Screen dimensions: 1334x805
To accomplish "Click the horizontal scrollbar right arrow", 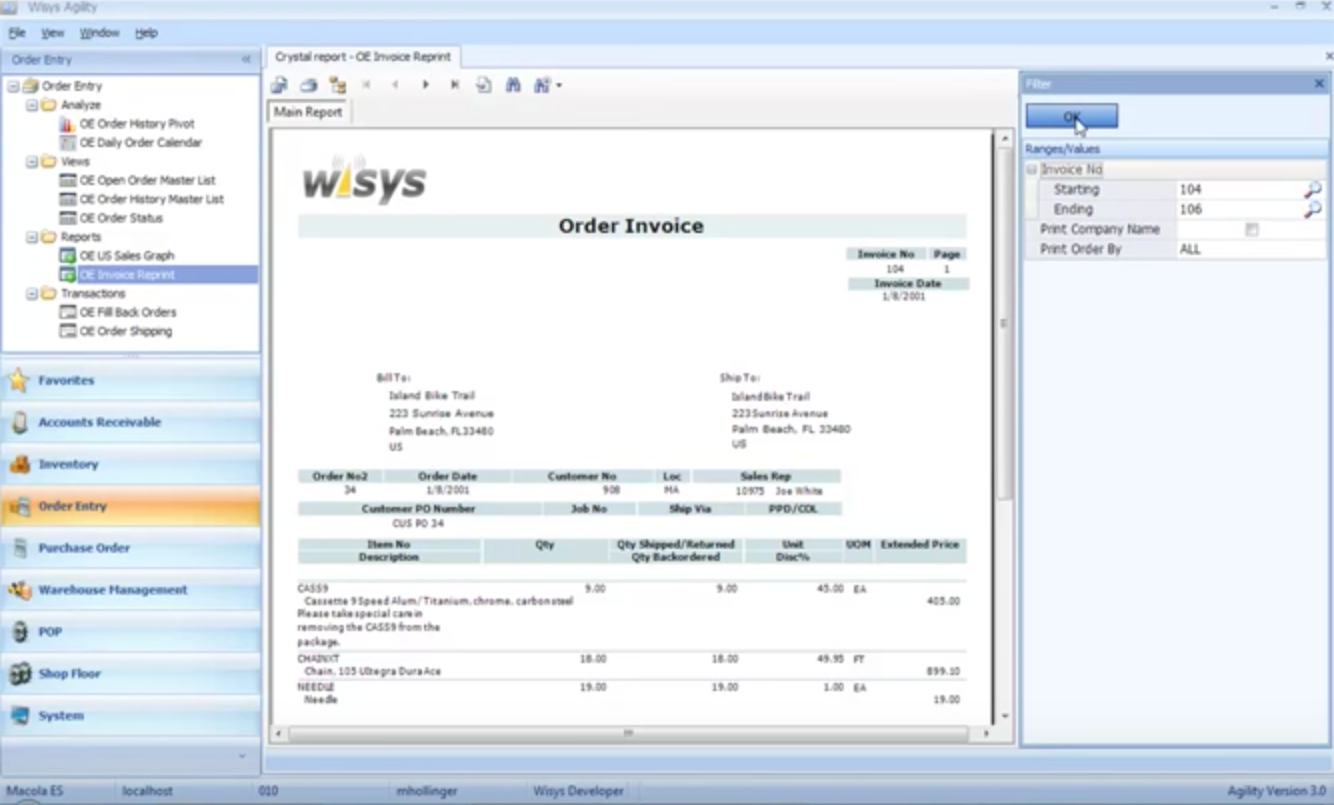I will (986, 734).
